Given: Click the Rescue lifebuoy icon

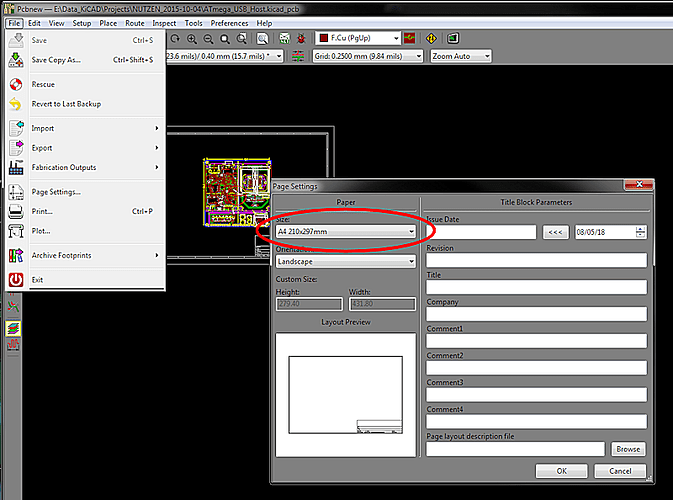Looking at the screenshot, I should click(16, 85).
